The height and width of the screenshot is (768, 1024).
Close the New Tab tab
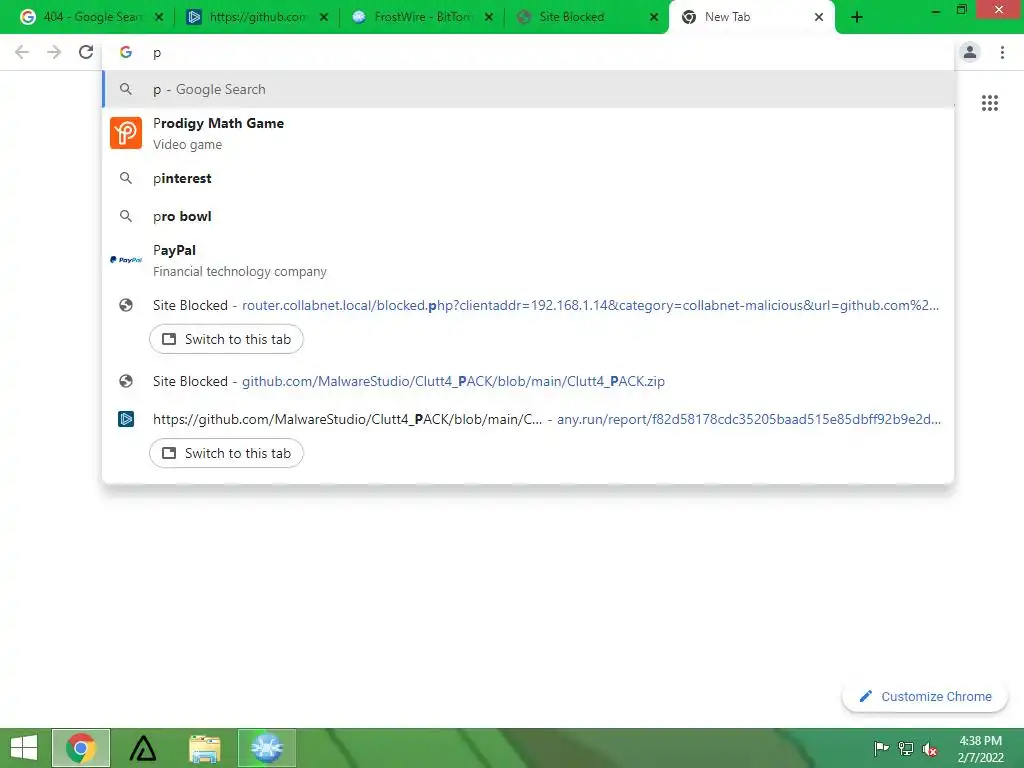[819, 18]
